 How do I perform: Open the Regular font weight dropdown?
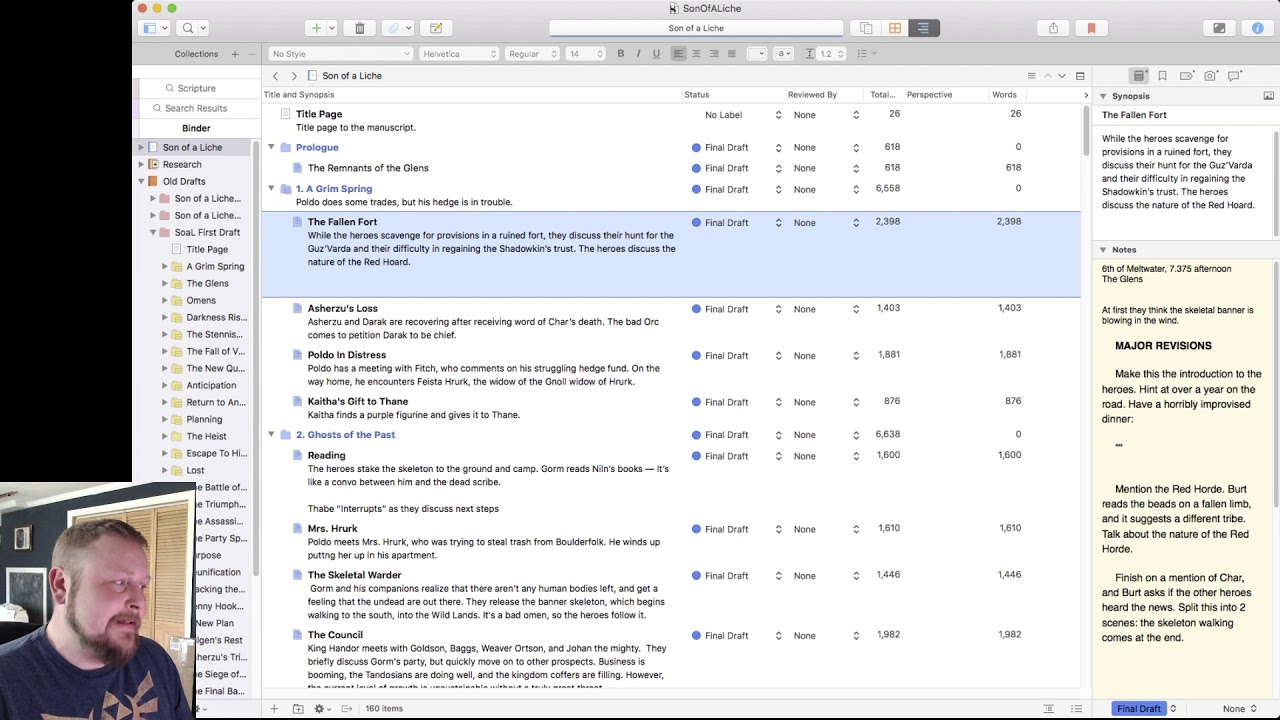click(532, 54)
